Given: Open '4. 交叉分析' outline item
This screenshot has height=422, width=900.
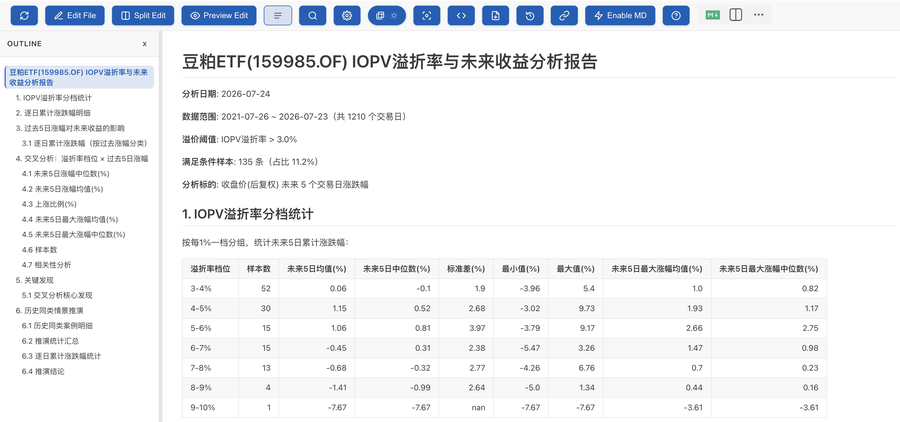Looking at the screenshot, I should coord(82,158).
